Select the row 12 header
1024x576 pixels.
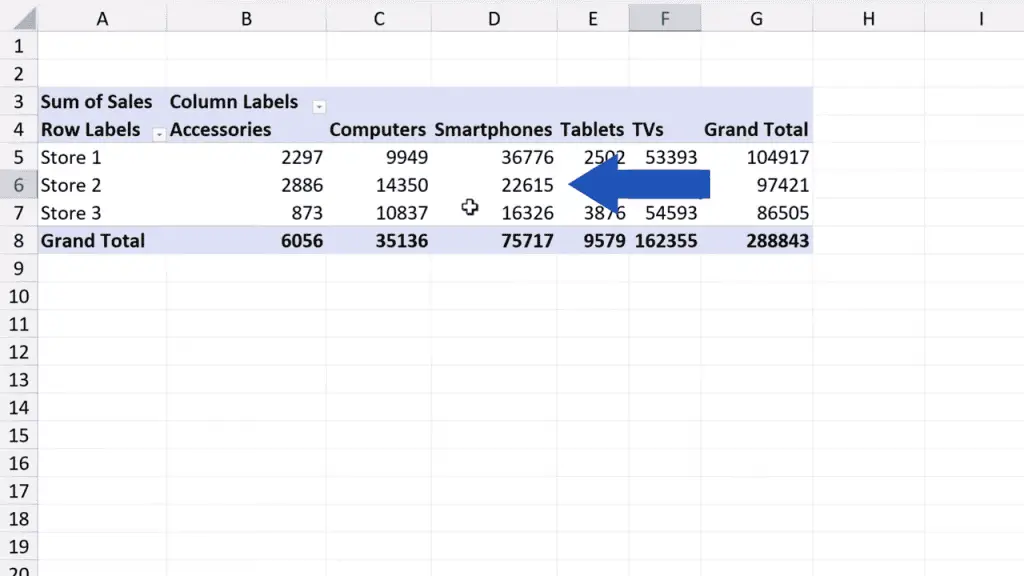18,352
